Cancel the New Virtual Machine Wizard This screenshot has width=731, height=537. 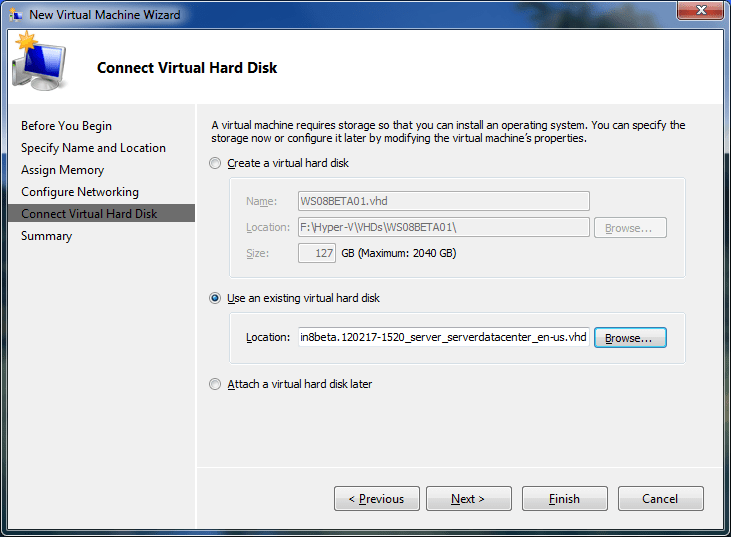(x=660, y=499)
